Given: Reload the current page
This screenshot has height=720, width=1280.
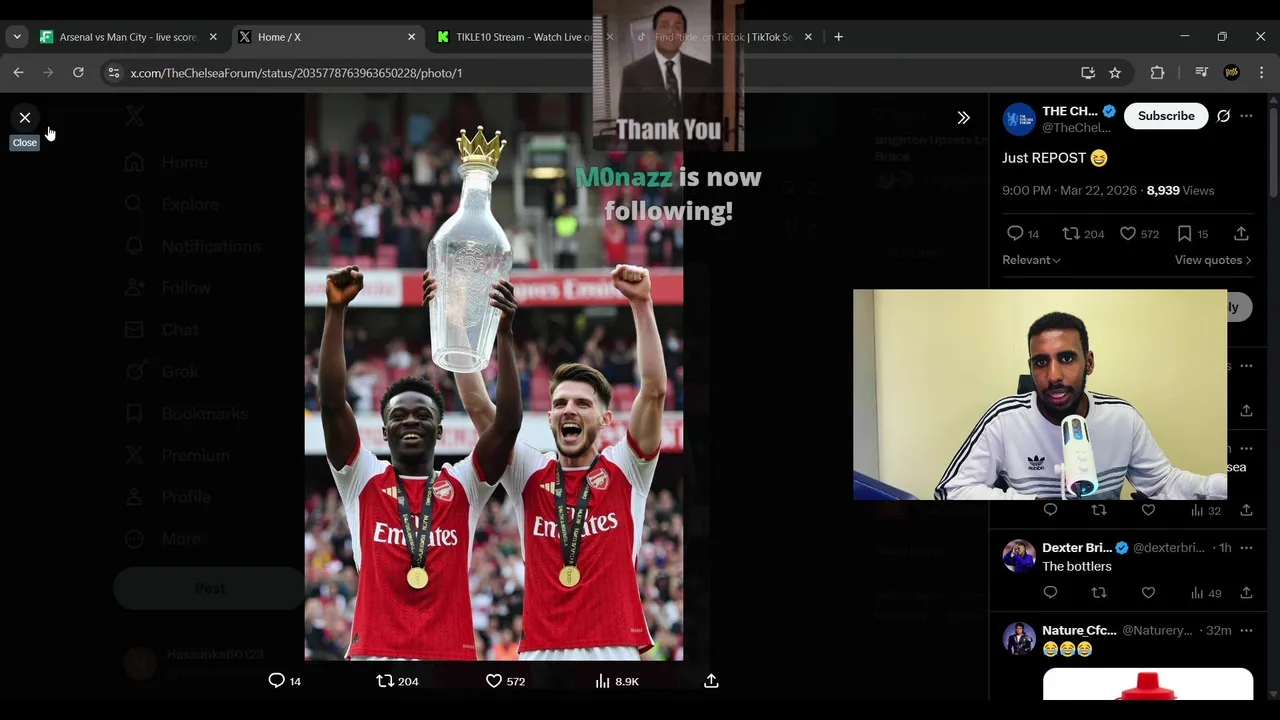Looking at the screenshot, I should click(78, 73).
